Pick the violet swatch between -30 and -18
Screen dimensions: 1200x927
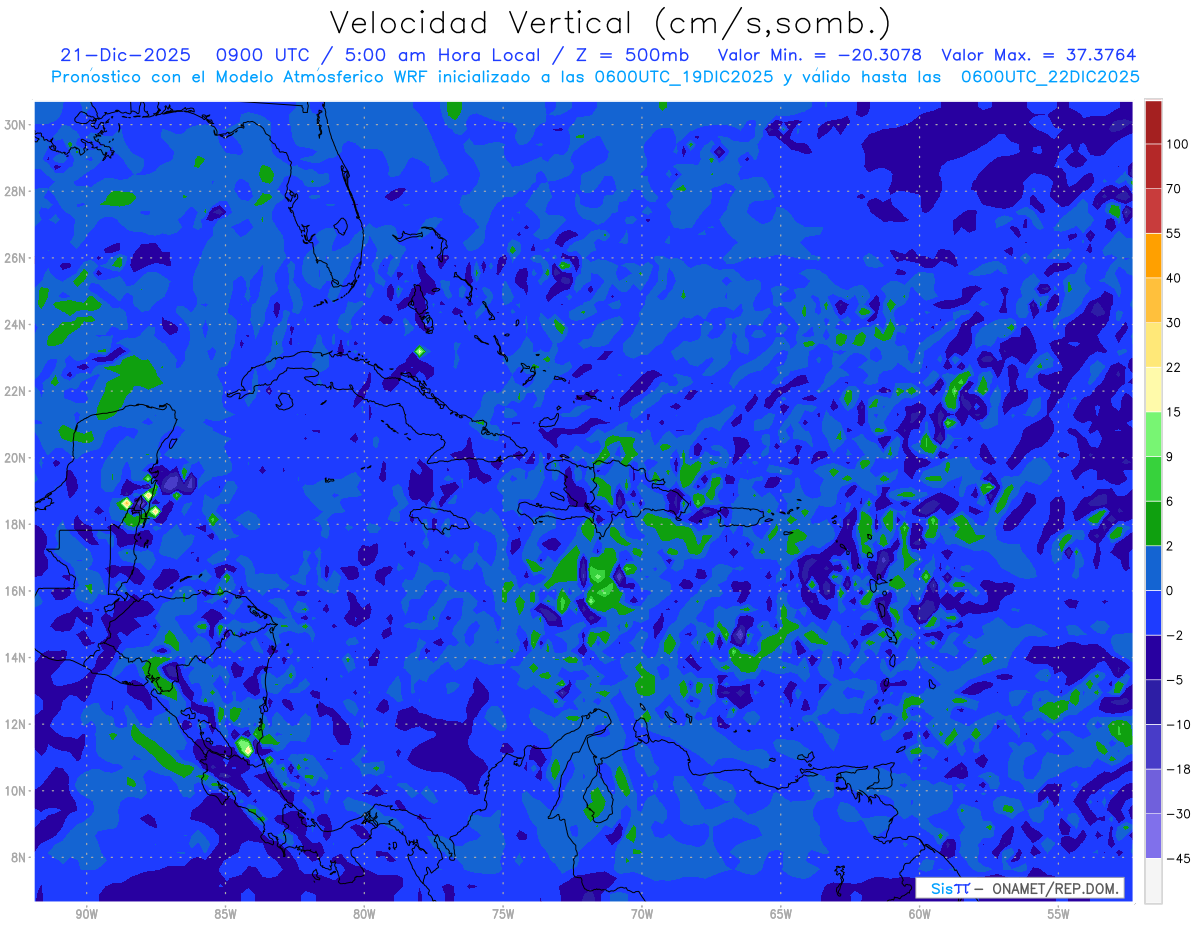(x=1153, y=791)
